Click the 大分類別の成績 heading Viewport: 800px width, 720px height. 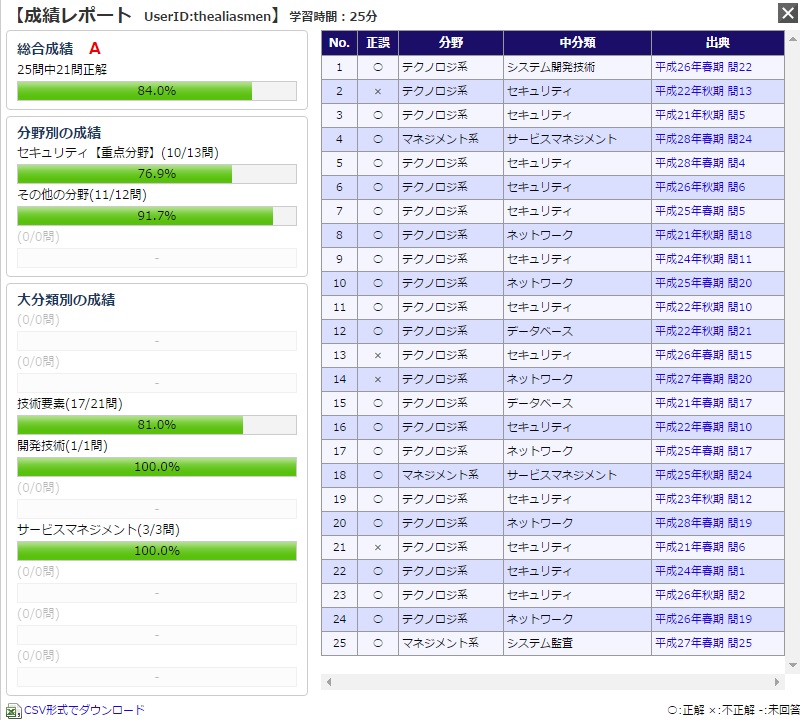(66, 300)
